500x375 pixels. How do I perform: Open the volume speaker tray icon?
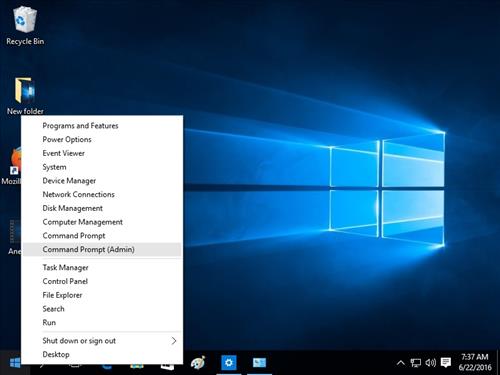click(430, 363)
